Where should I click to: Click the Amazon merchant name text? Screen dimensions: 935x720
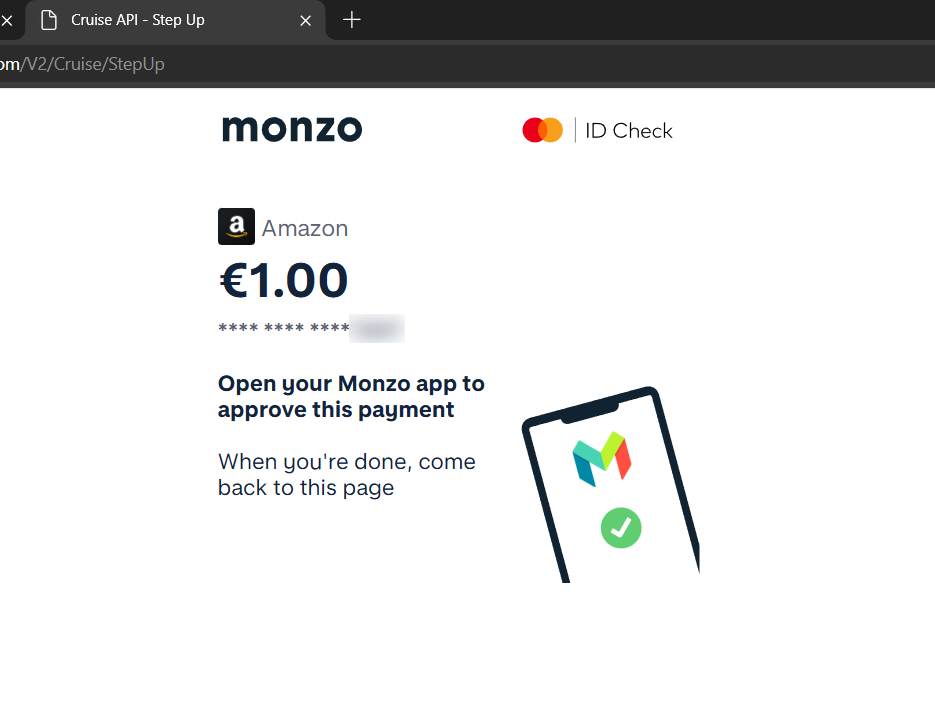(x=305, y=229)
